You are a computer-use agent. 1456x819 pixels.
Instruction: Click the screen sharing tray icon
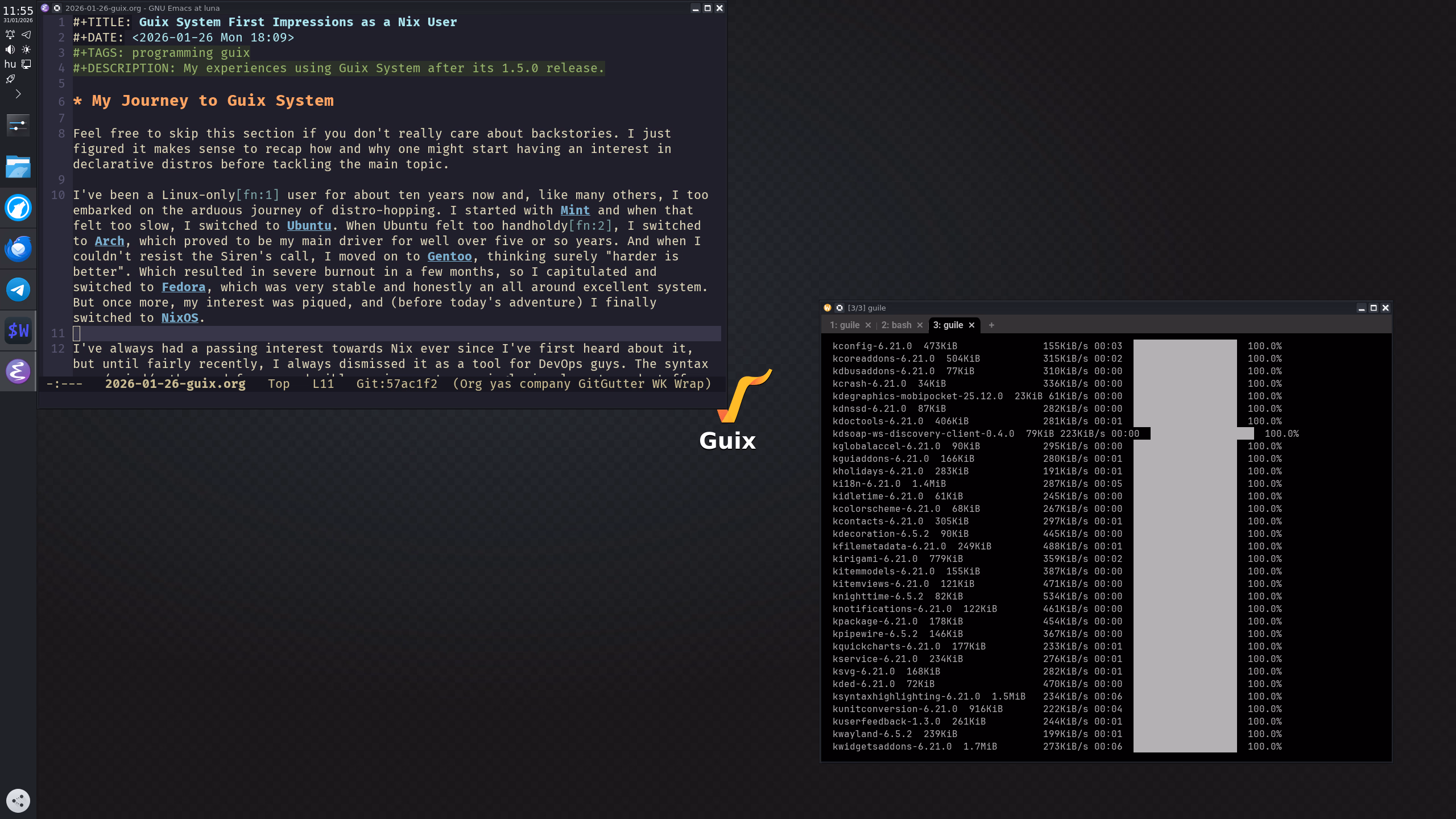pos(26,64)
